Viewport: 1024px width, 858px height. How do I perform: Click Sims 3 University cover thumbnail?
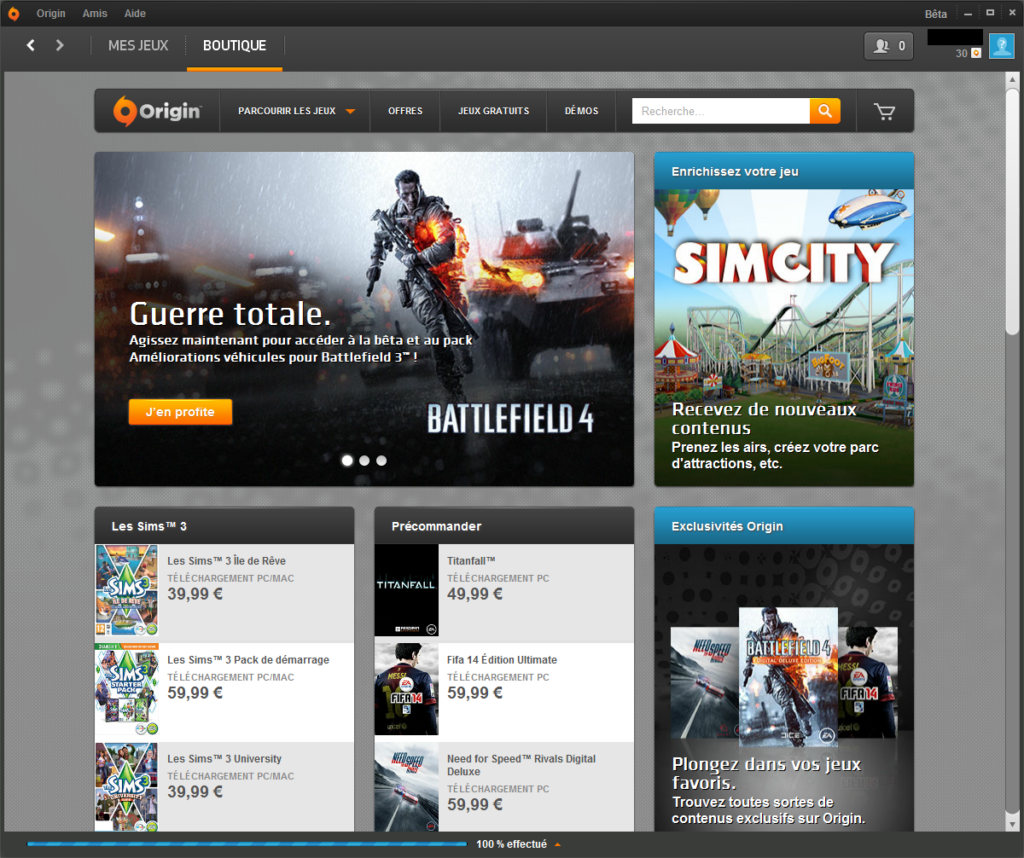[x=127, y=787]
